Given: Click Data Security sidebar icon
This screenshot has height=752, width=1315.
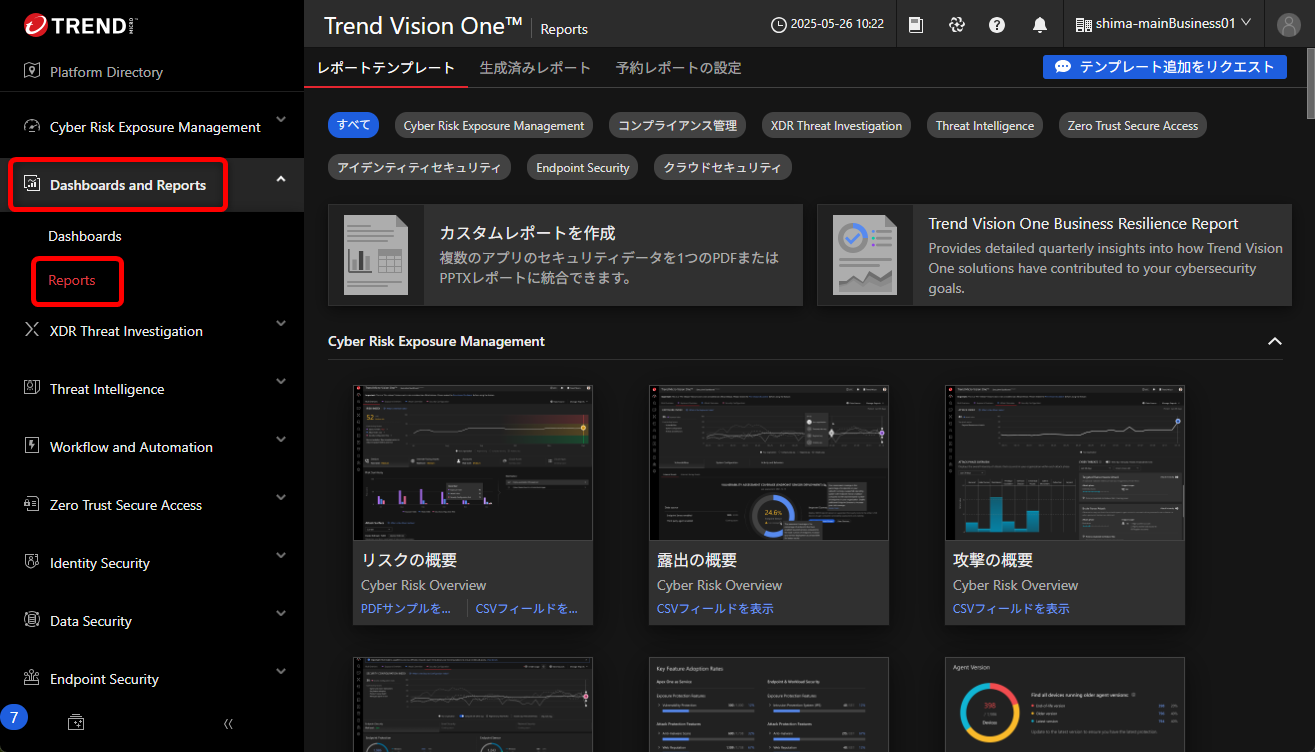Looking at the screenshot, I should 32,620.
